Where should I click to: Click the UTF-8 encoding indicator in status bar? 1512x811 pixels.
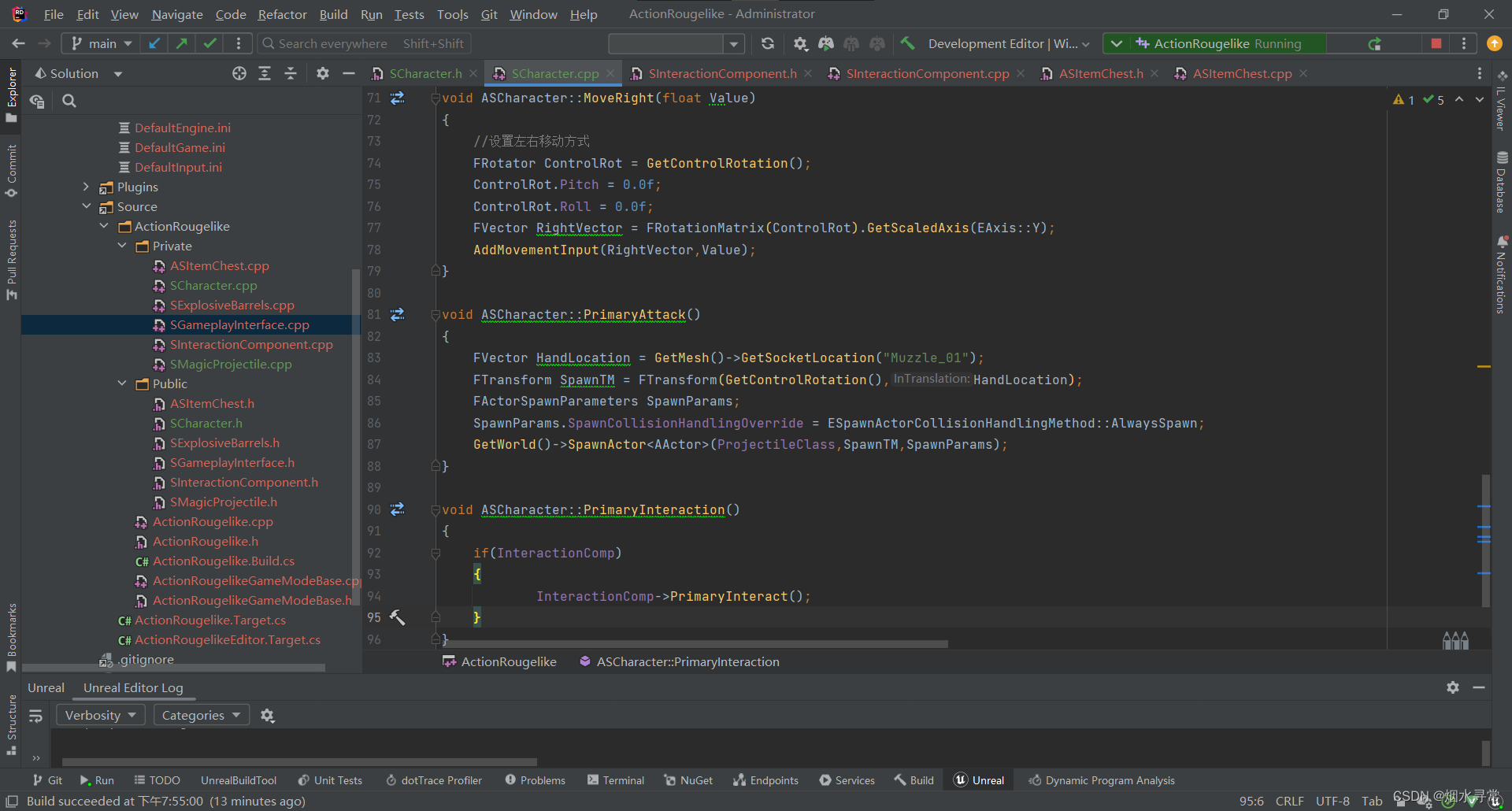click(1332, 801)
